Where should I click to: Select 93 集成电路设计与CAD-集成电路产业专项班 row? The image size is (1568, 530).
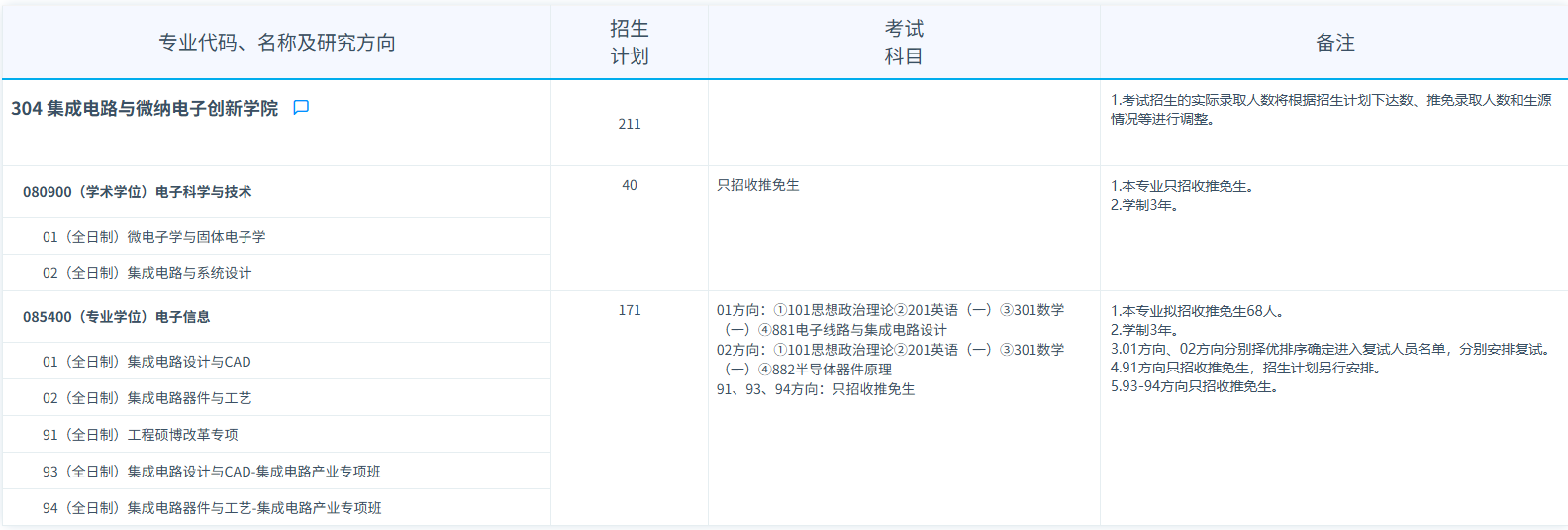pos(211,472)
